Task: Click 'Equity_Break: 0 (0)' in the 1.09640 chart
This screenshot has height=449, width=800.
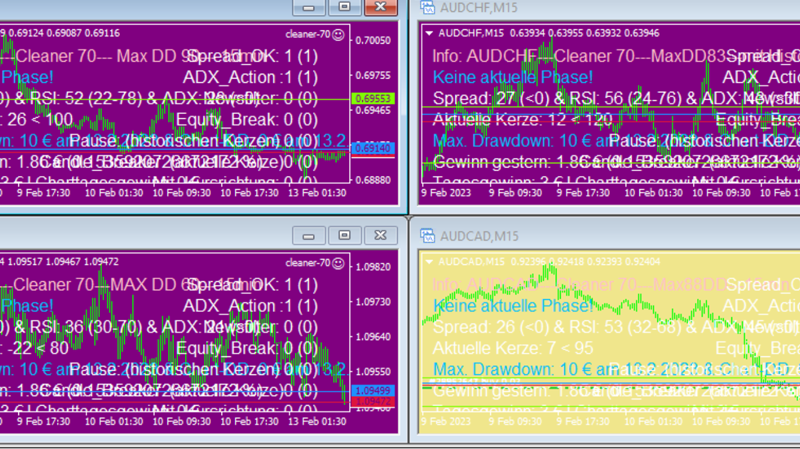Action: [x=247, y=348]
